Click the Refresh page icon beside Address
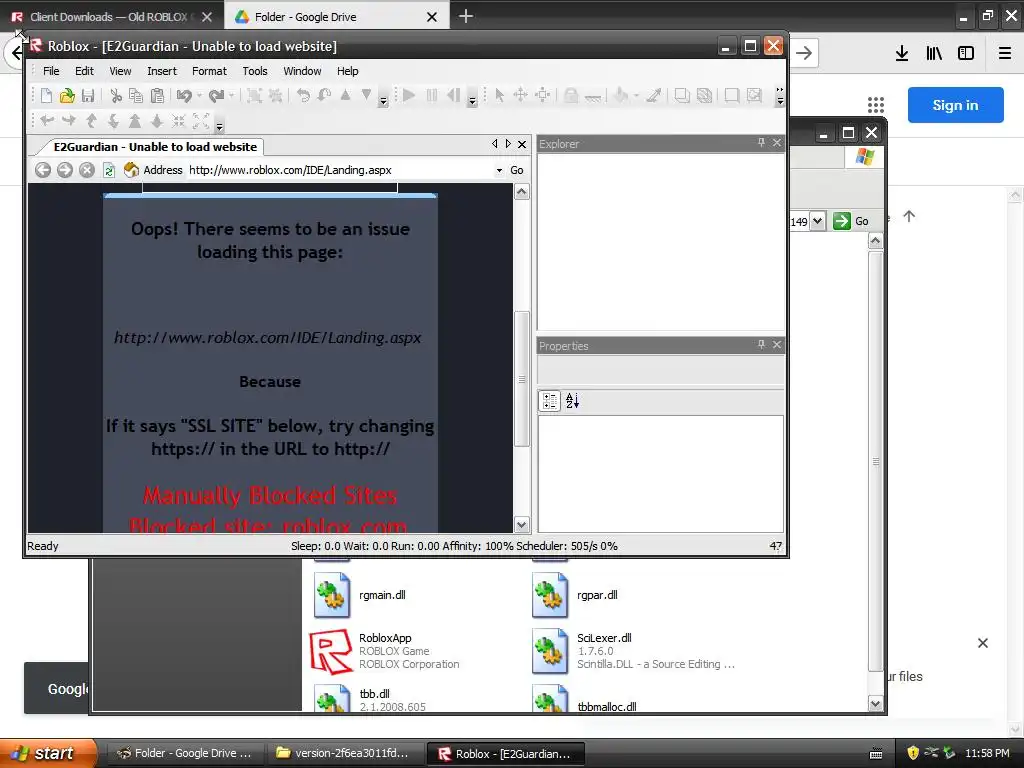Screen dimensions: 1024x768 [109, 170]
